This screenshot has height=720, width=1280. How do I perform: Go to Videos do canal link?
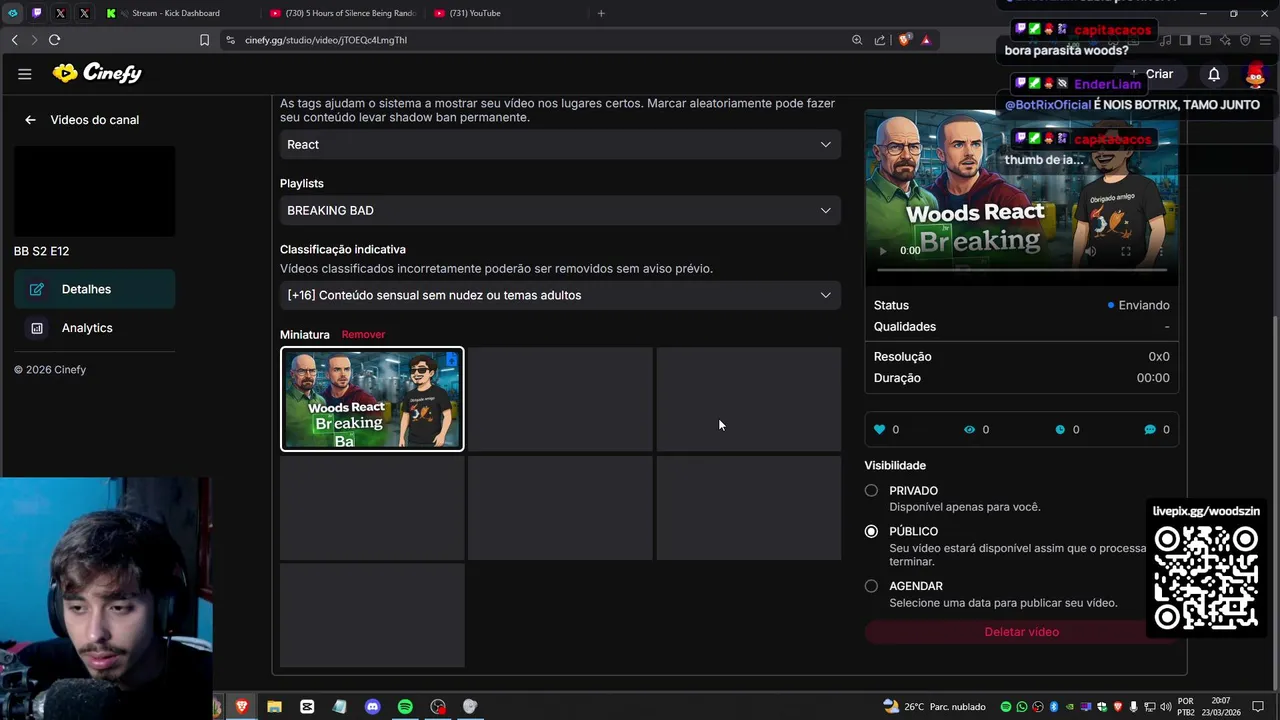(x=95, y=120)
